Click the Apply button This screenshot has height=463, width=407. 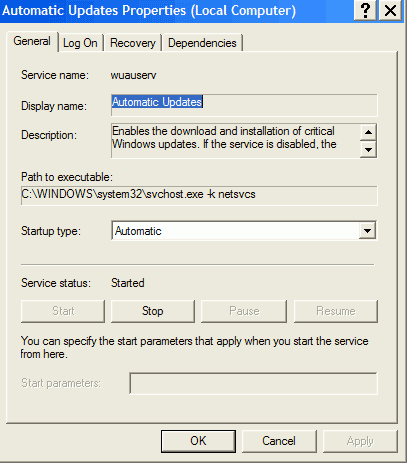click(360, 441)
